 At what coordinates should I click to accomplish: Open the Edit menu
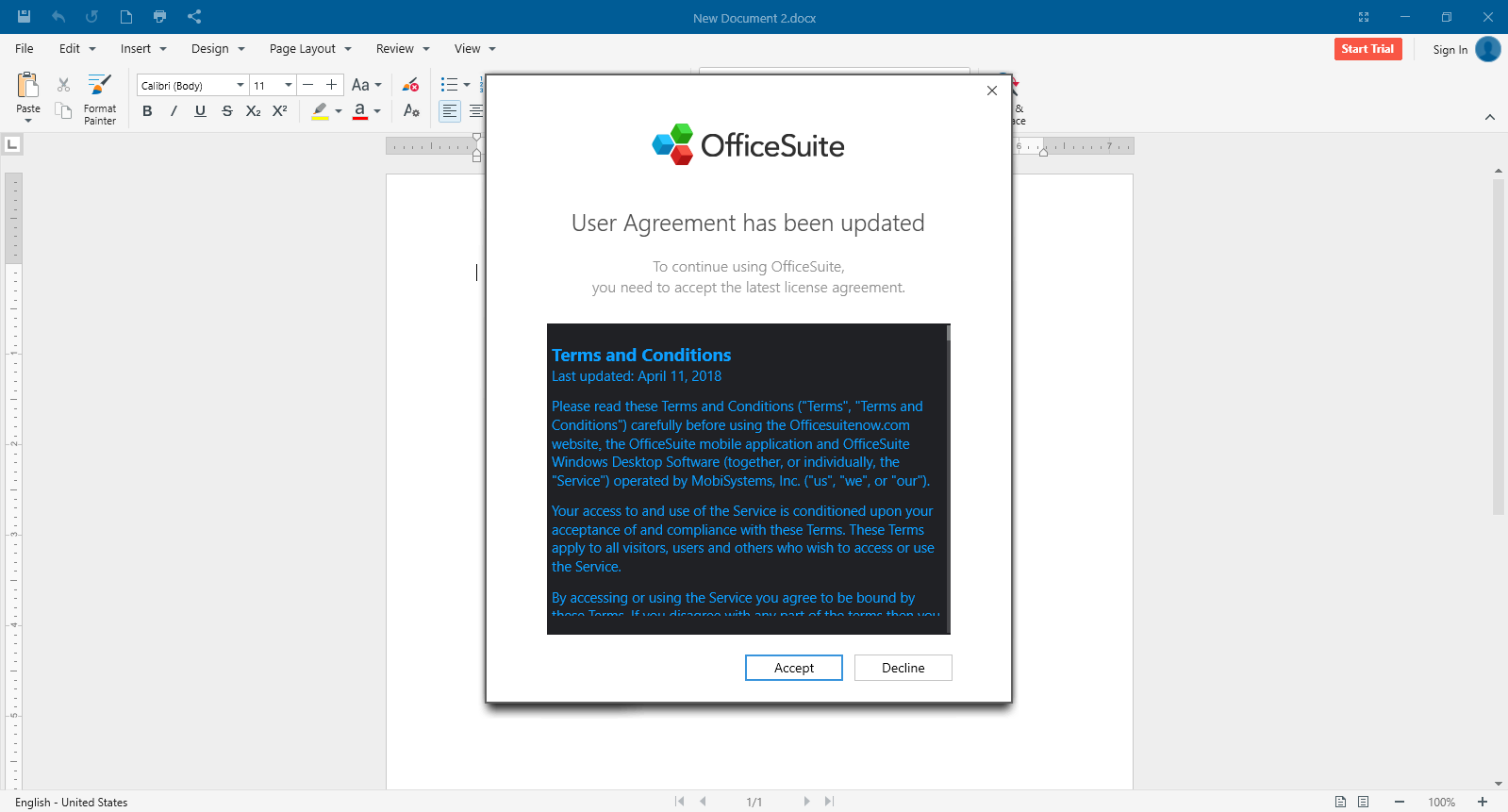(77, 49)
